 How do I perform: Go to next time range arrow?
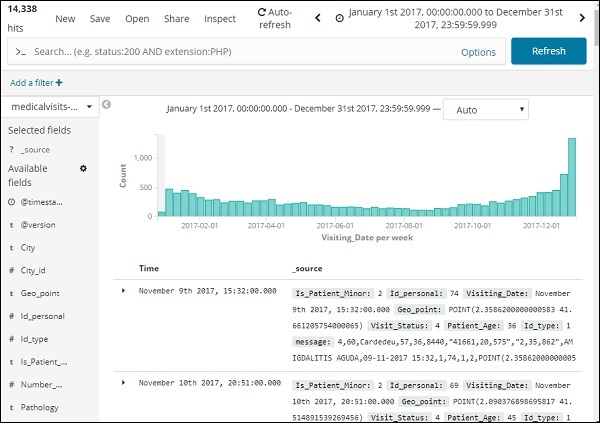[583, 18]
